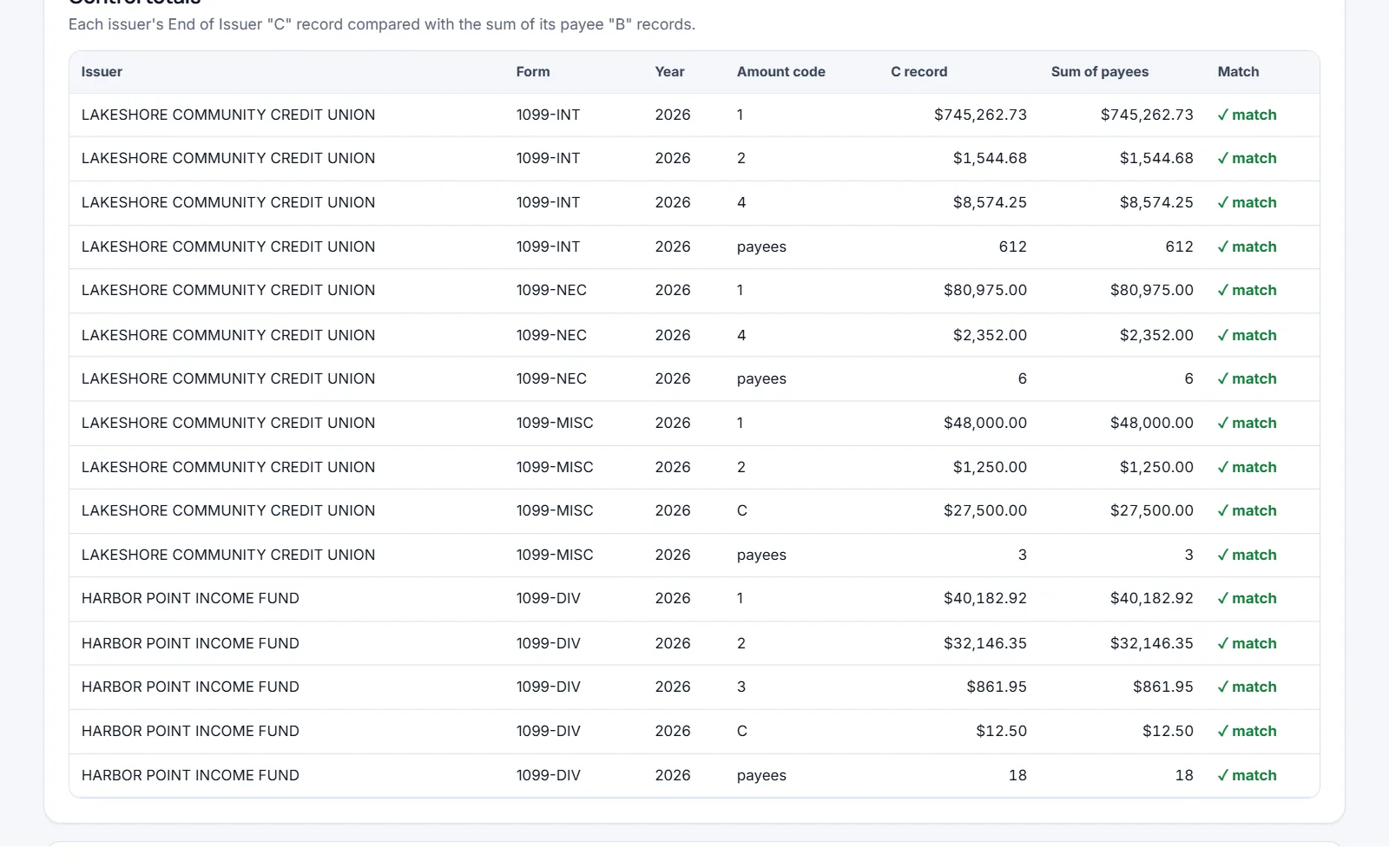Click the payees amount code in 1099-NEC row
The width and height of the screenshot is (1389, 868).
[761, 378]
